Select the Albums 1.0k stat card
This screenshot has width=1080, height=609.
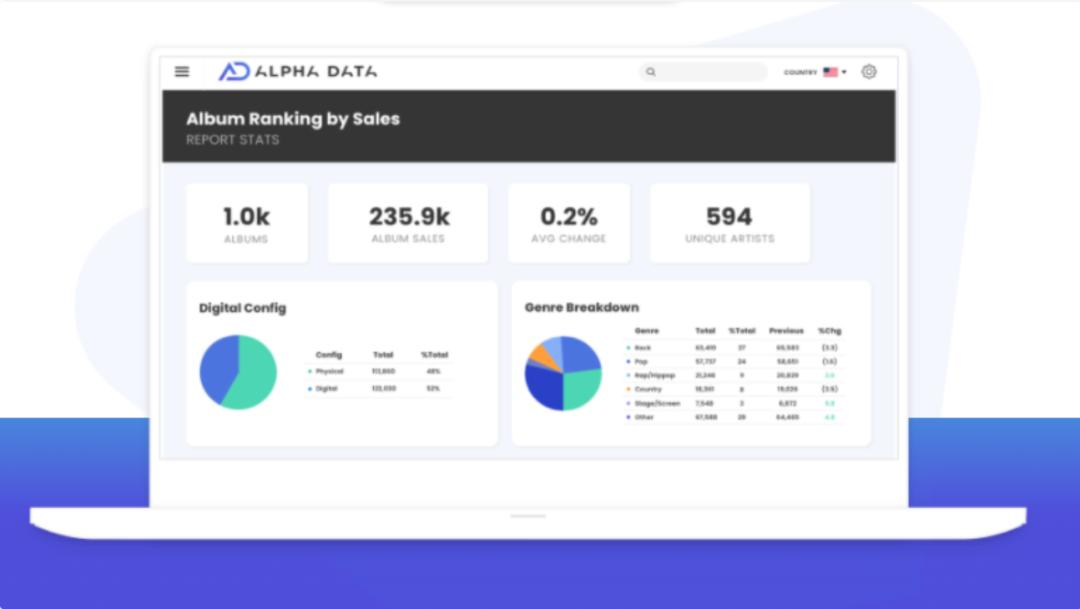click(246, 223)
